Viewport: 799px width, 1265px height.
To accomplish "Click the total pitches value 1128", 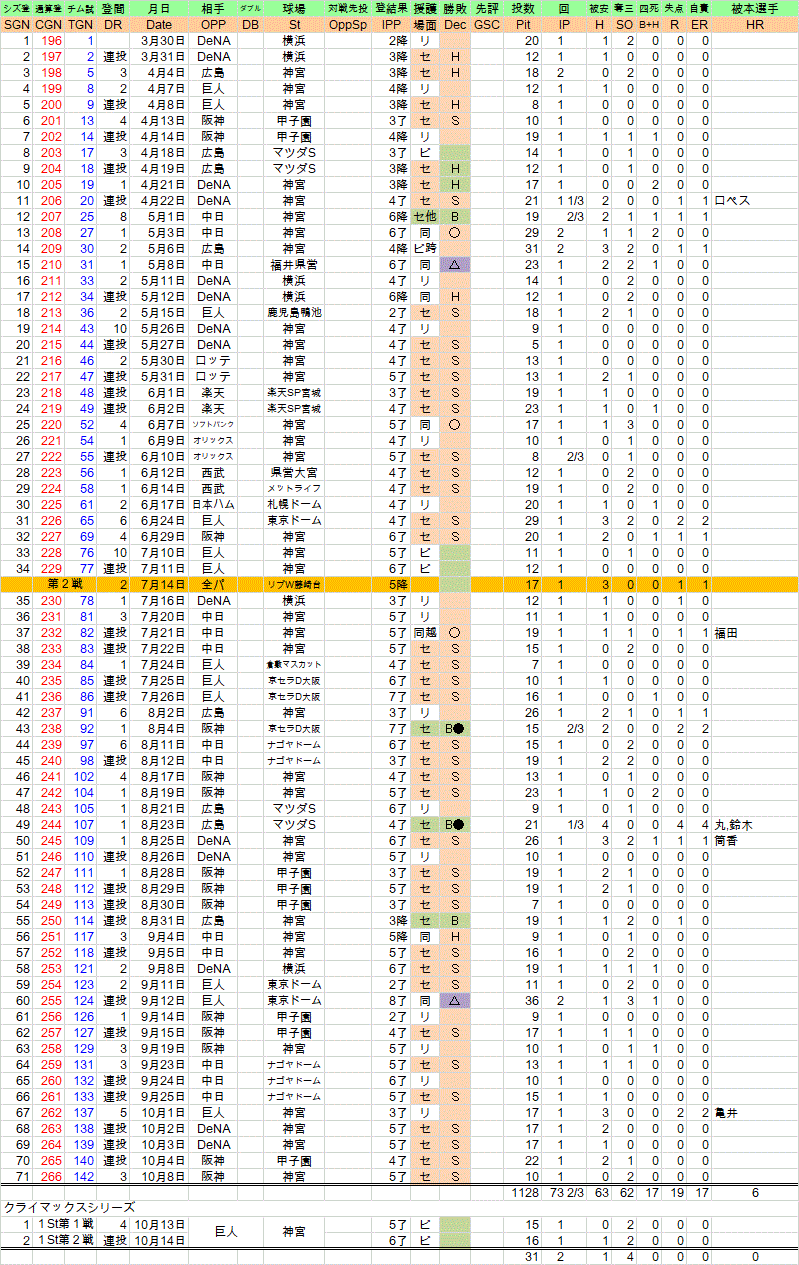I will pyautogui.click(x=523, y=1193).
